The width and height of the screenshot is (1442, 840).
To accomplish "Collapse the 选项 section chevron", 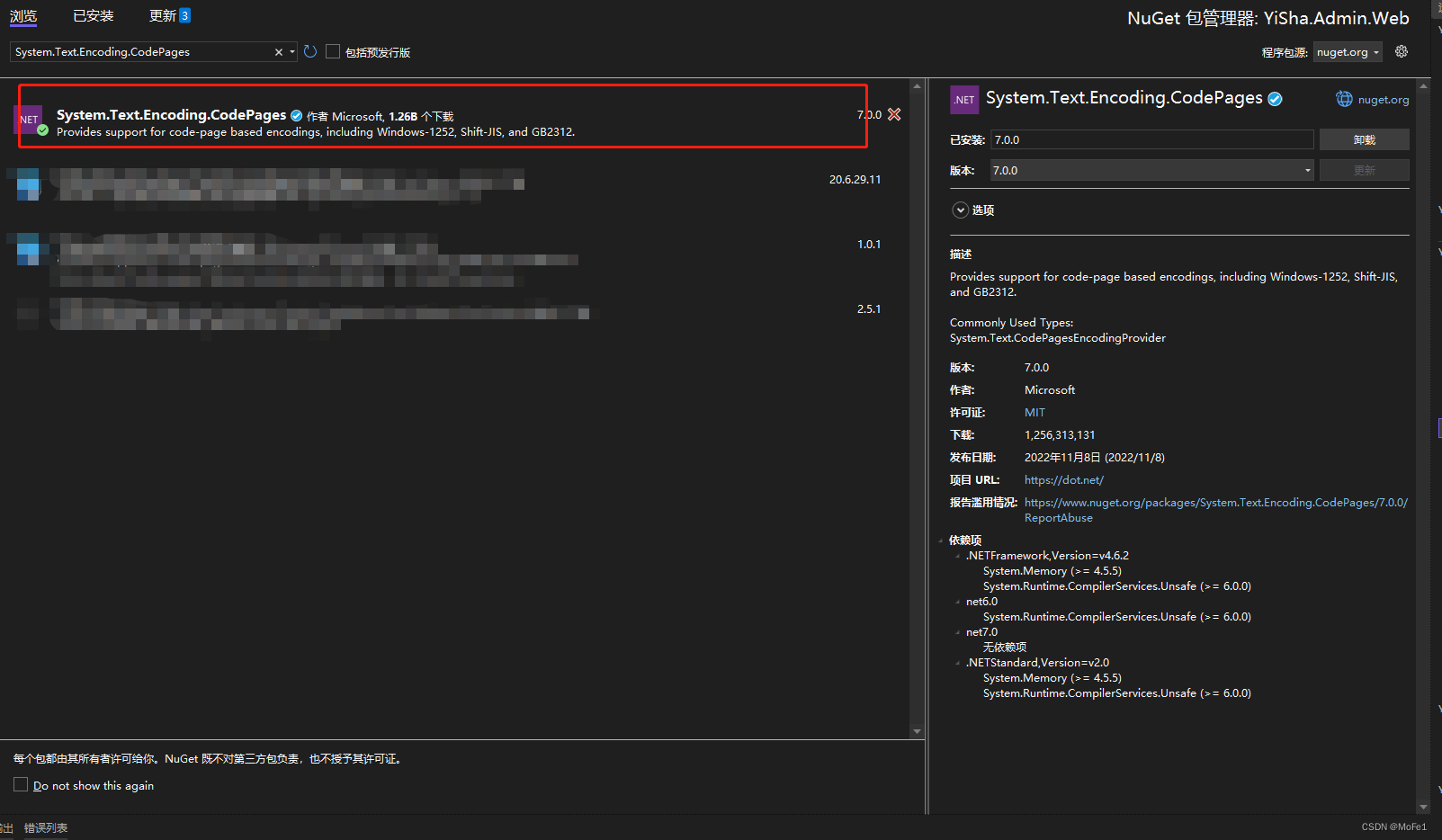I will coord(960,210).
